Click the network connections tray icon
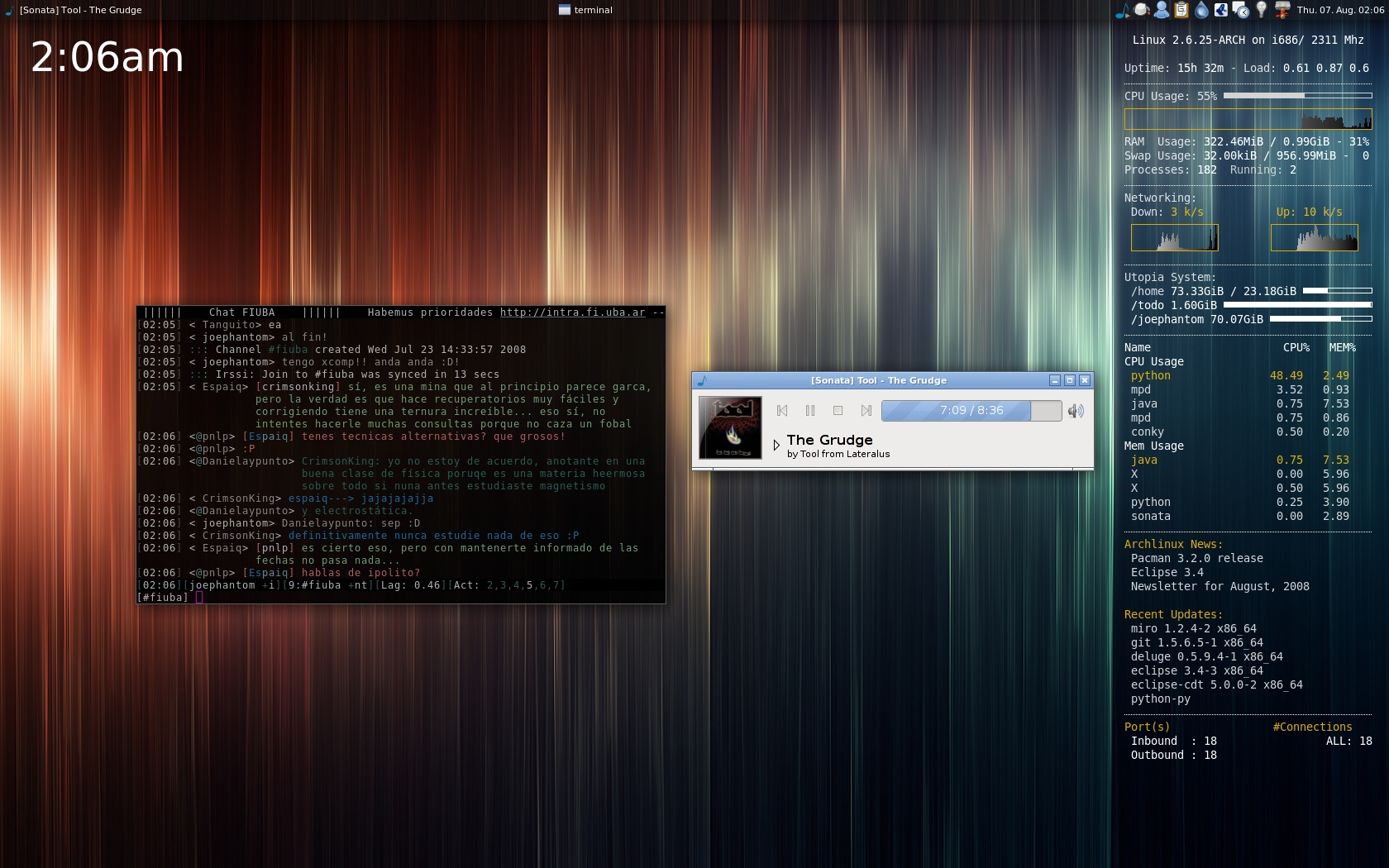 coord(1282,10)
